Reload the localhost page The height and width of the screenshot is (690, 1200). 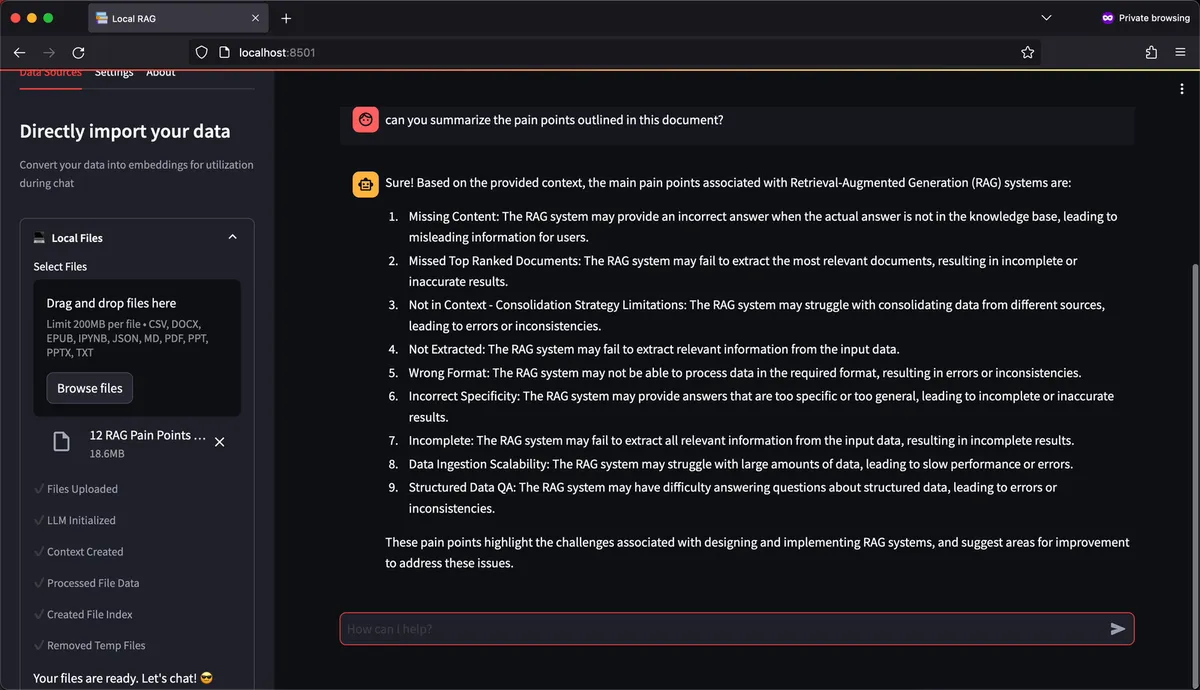(x=79, y=52)
